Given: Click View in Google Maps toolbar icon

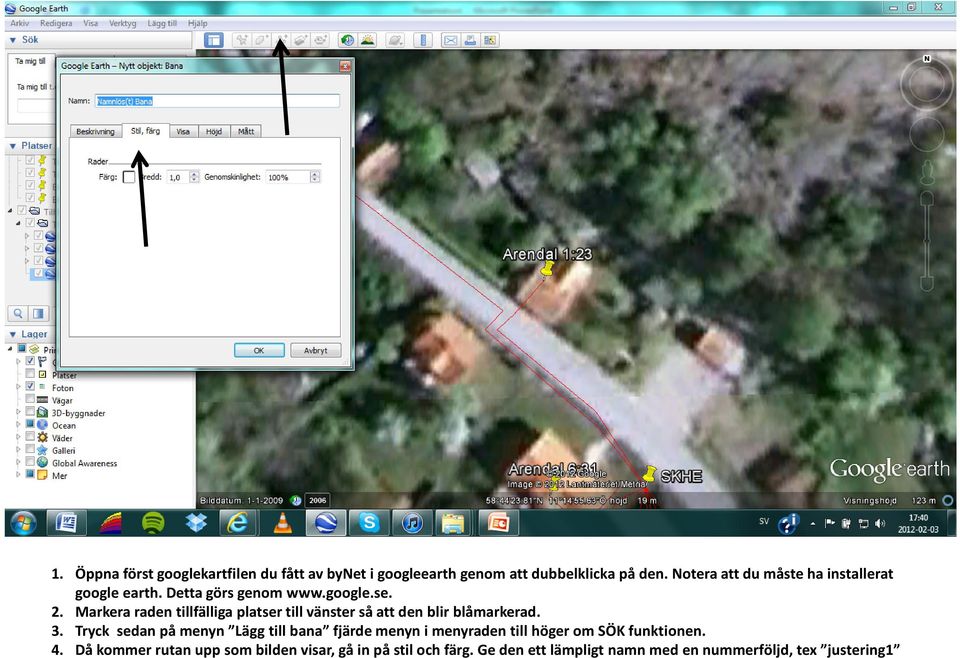Looking at the screenshot, I should (x=490, y=40).
